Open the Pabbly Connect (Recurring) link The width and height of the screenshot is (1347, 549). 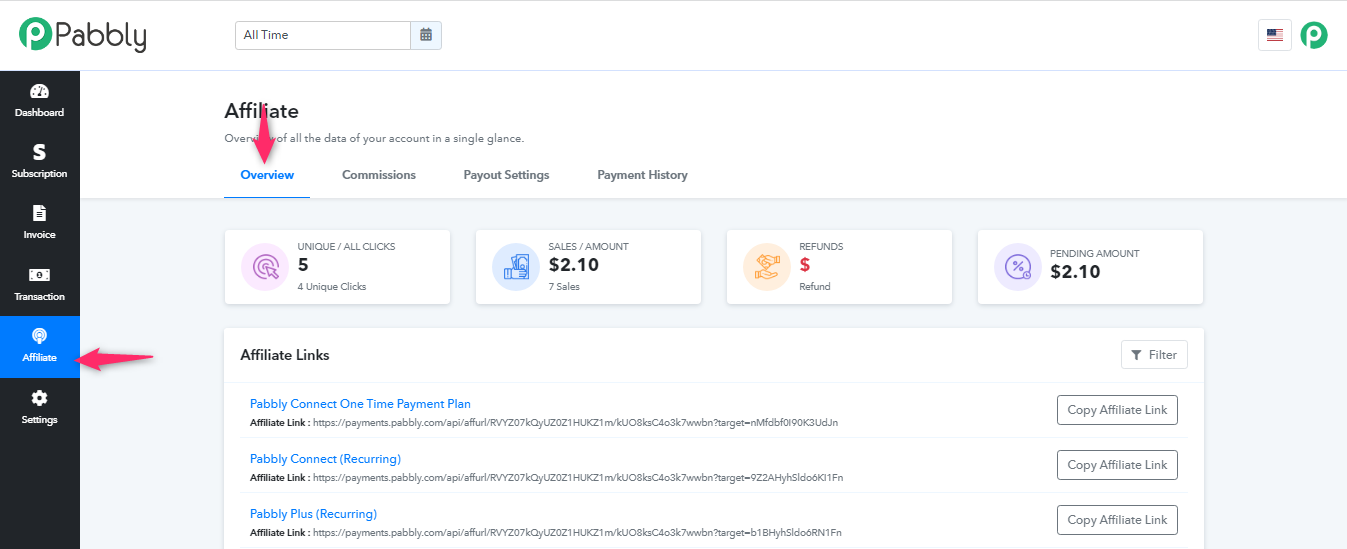pyautogui.click(x=325, y=459)
